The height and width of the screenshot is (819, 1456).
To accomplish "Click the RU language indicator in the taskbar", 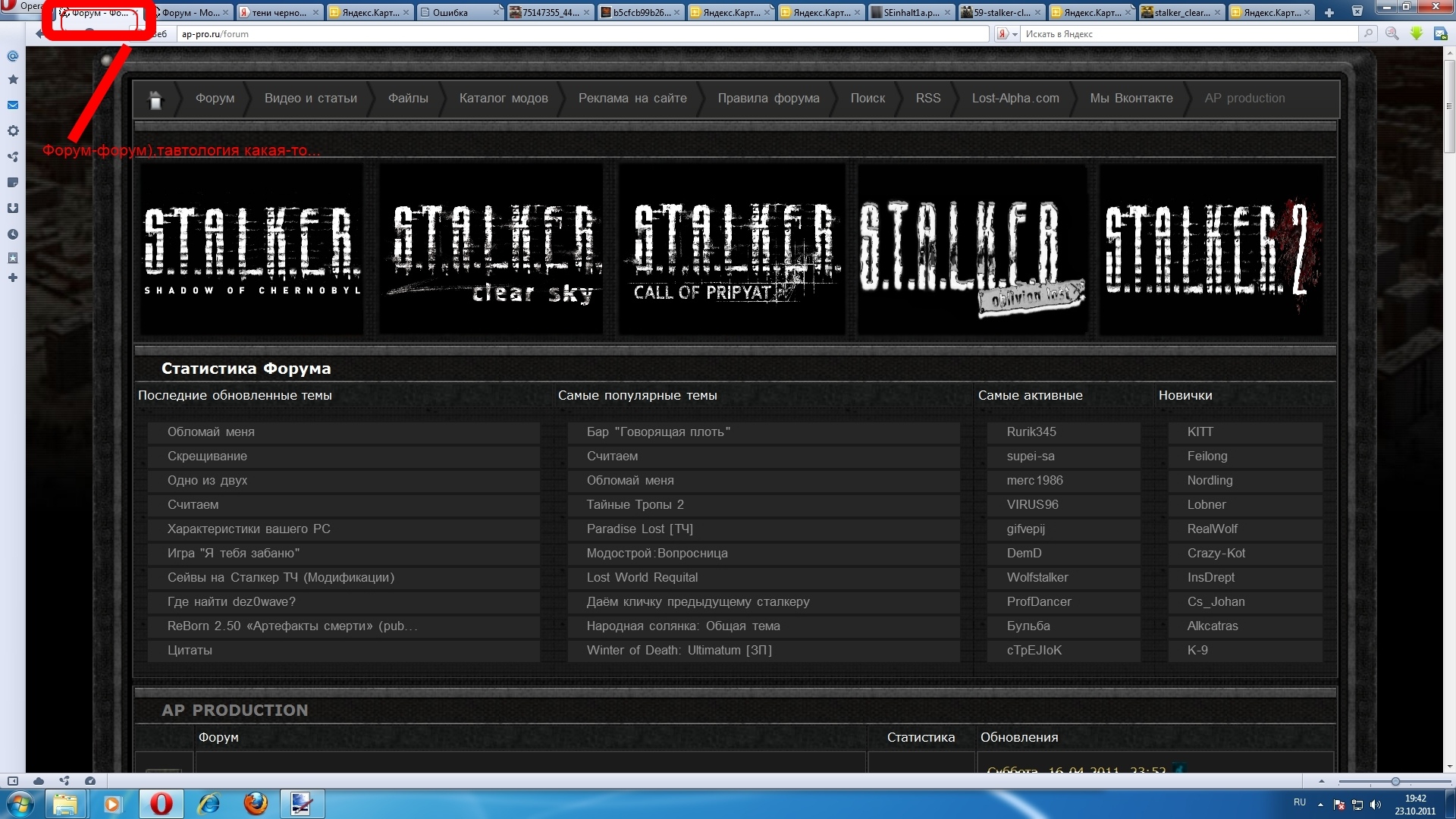I will click(x=1300, y=802).
